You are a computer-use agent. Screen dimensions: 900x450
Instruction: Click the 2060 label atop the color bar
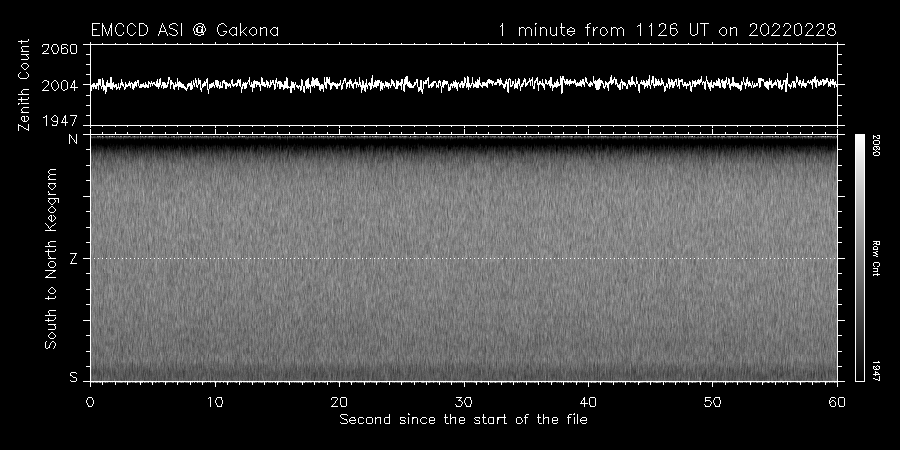tap(876, 146)
